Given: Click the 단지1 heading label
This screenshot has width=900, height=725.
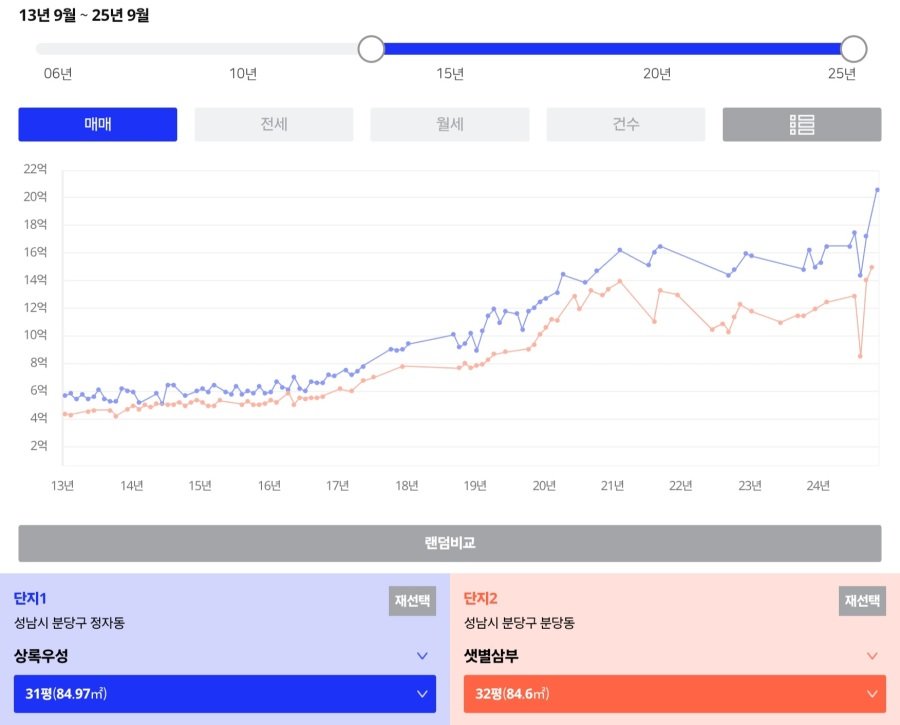Looking at the screenshot, I should pos(31,599).
